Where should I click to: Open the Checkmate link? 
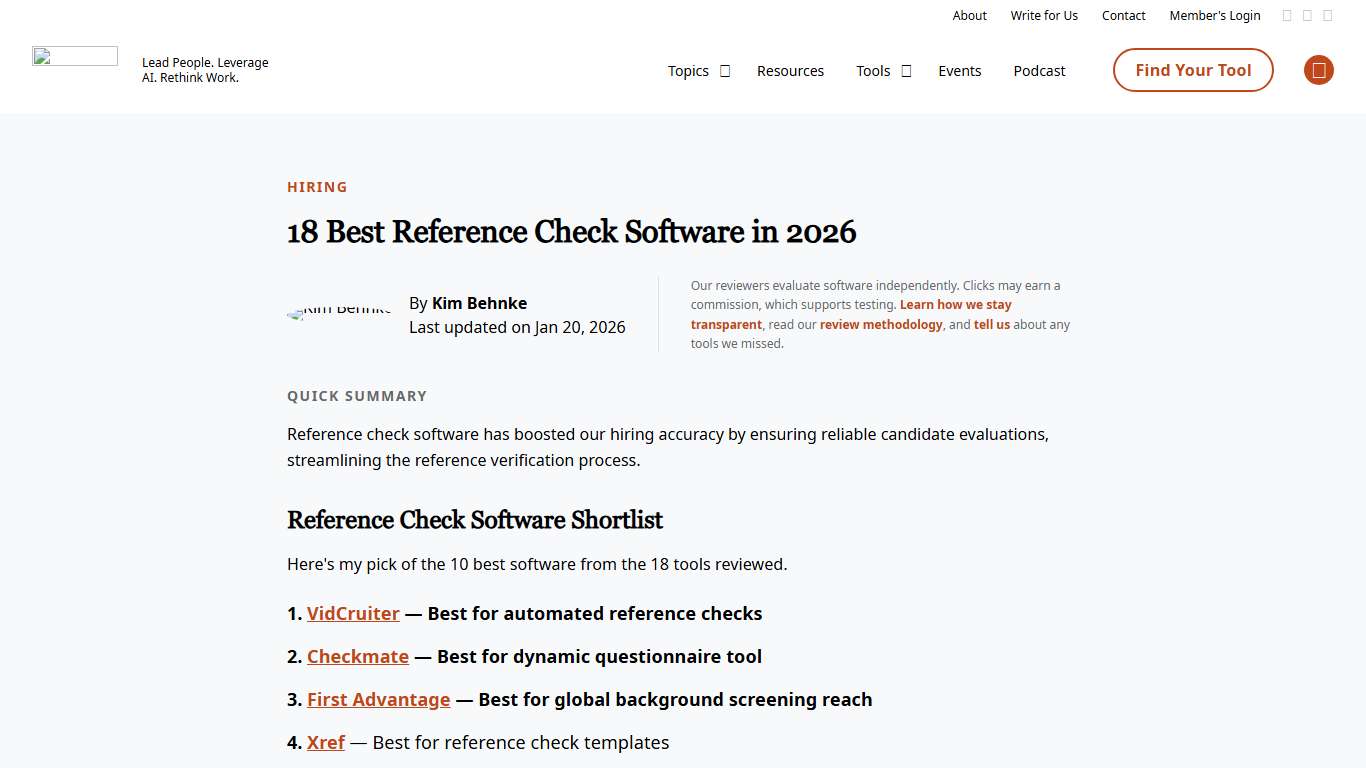357,656
